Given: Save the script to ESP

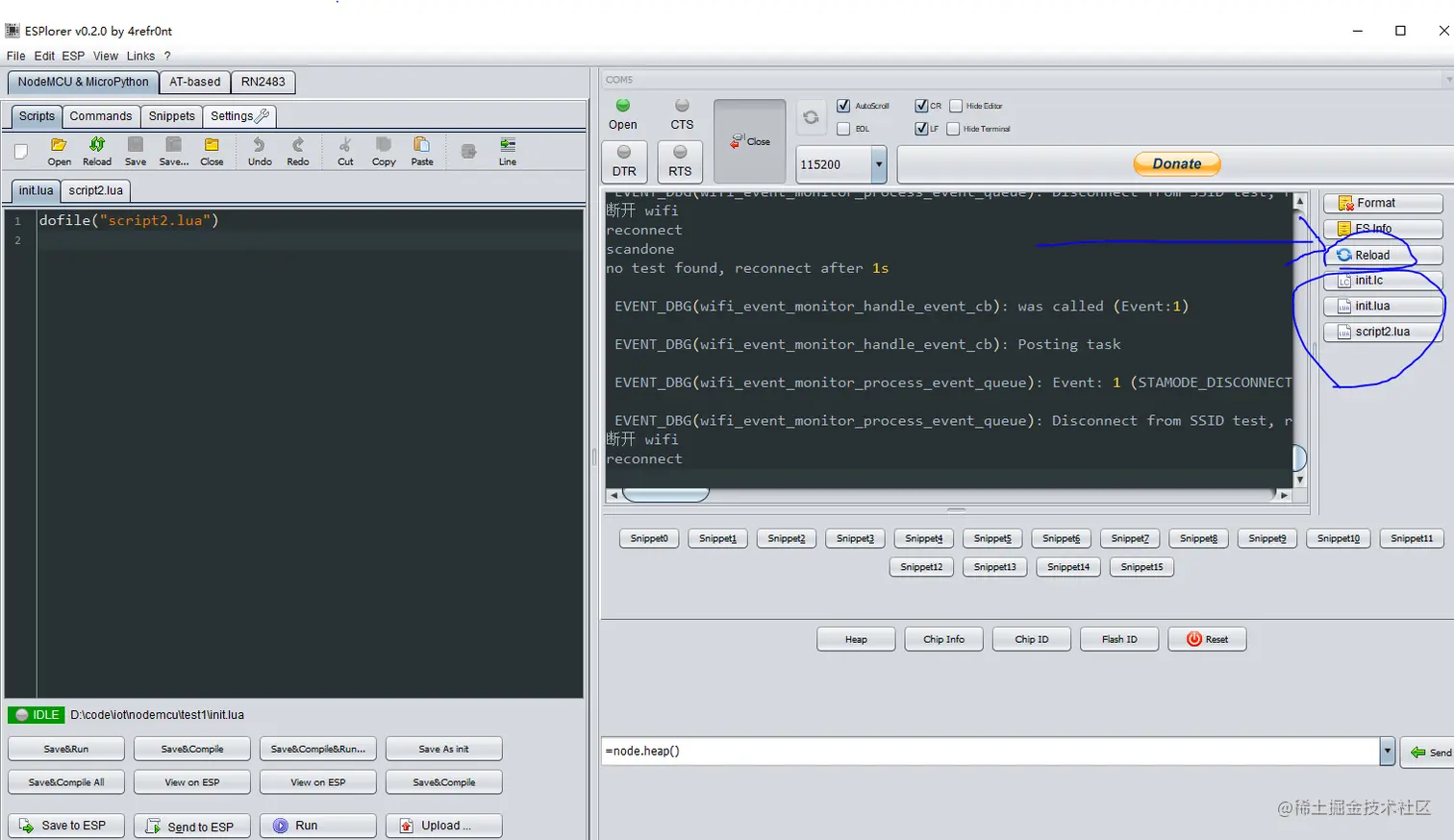Looking at the screenshot, I should click(x=66, y=826).
